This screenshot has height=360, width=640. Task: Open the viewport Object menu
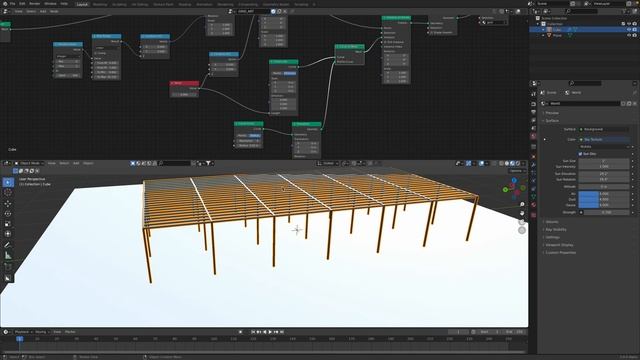click(x=88, y=163)
